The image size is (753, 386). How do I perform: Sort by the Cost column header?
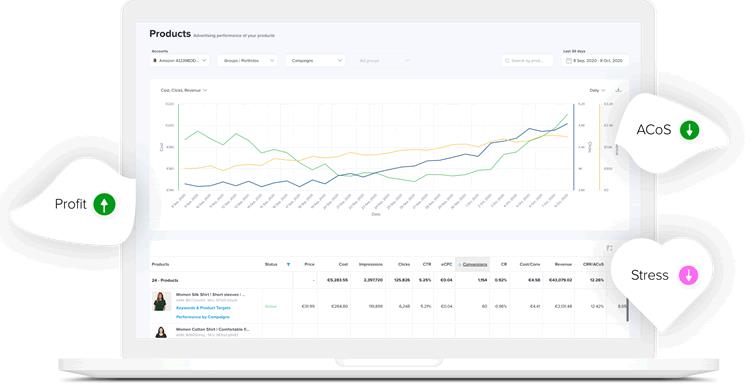click(343, 265)
